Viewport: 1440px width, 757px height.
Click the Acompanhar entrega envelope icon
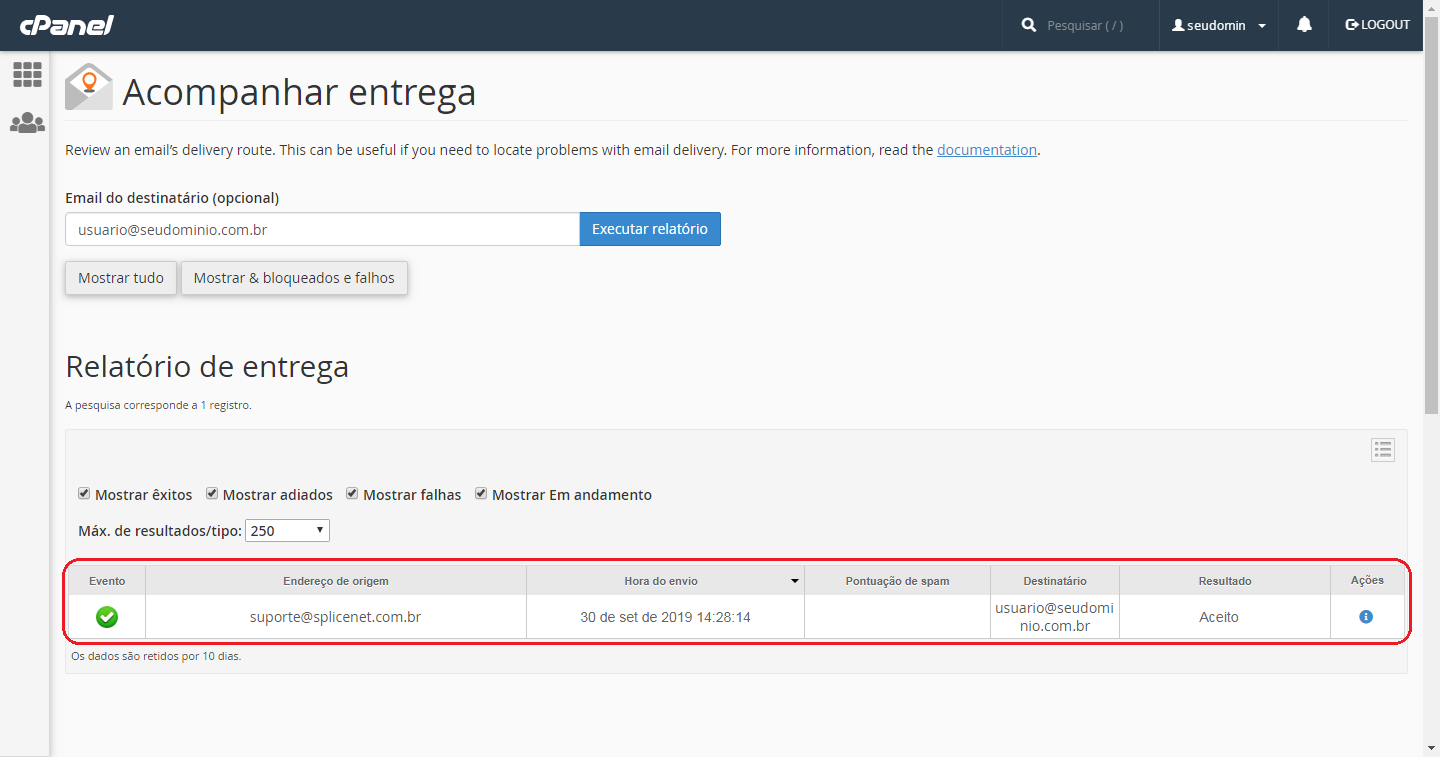[89, 87]
